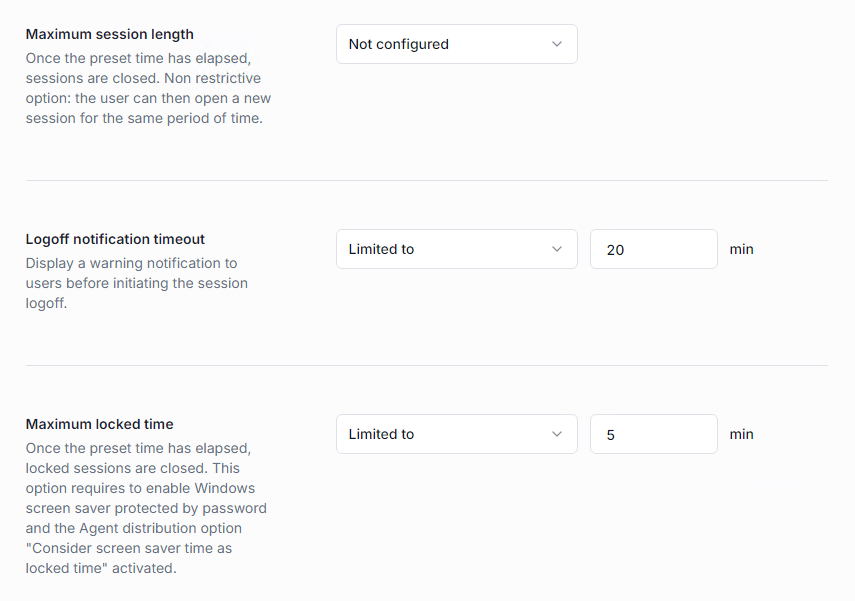Click the min label next to 20
Image resolution: width=855 pixels, height=601 pixels.
pyautogui.click(x=741, y=249)
